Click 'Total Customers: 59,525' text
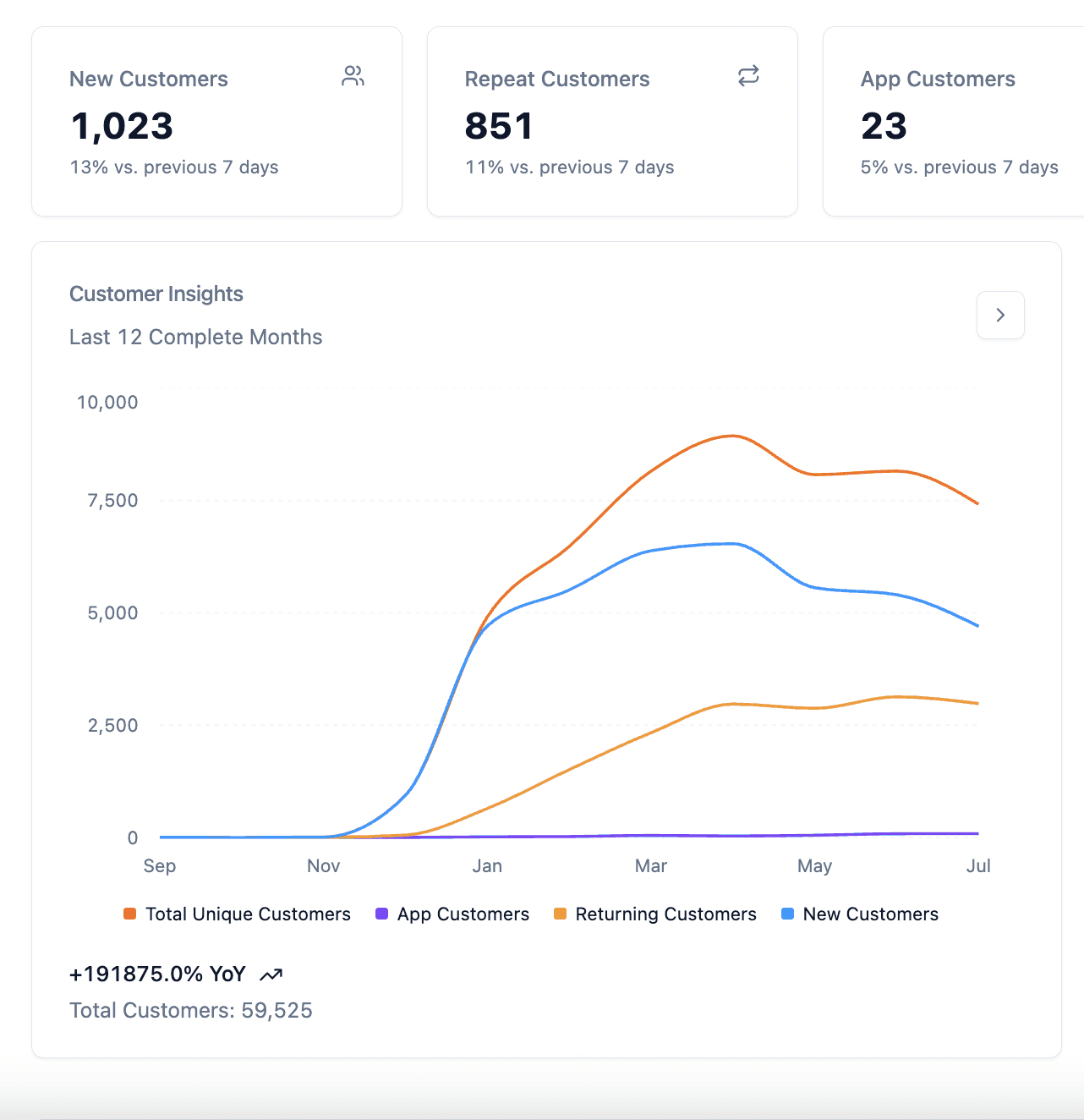The height and width of the screenshot is (1120, 1084). click(x=191, y=1010)
